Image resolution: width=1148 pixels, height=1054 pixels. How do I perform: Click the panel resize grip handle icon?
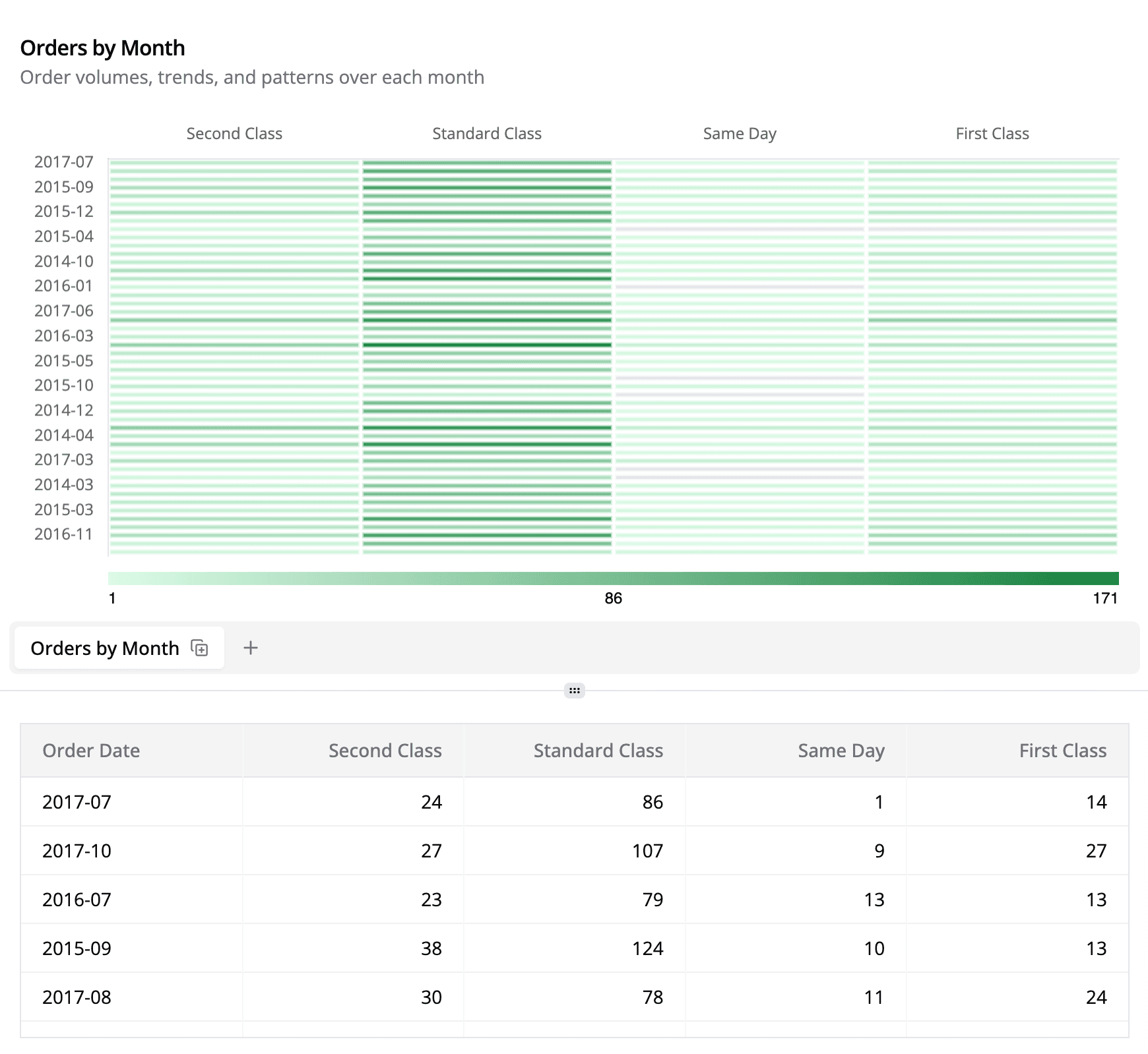(x=575, y=691)
